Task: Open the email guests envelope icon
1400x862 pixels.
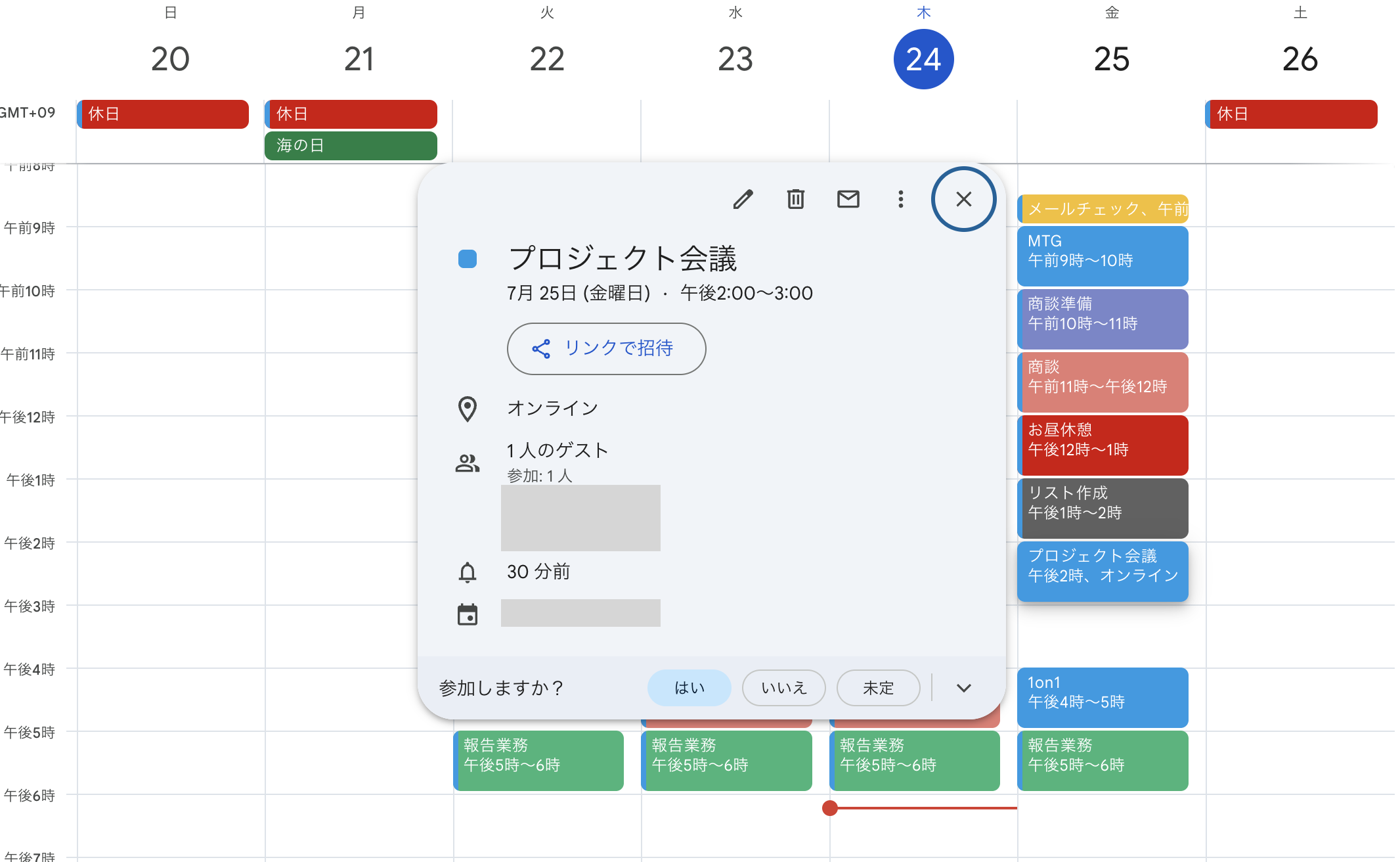Action: point(848,199)
